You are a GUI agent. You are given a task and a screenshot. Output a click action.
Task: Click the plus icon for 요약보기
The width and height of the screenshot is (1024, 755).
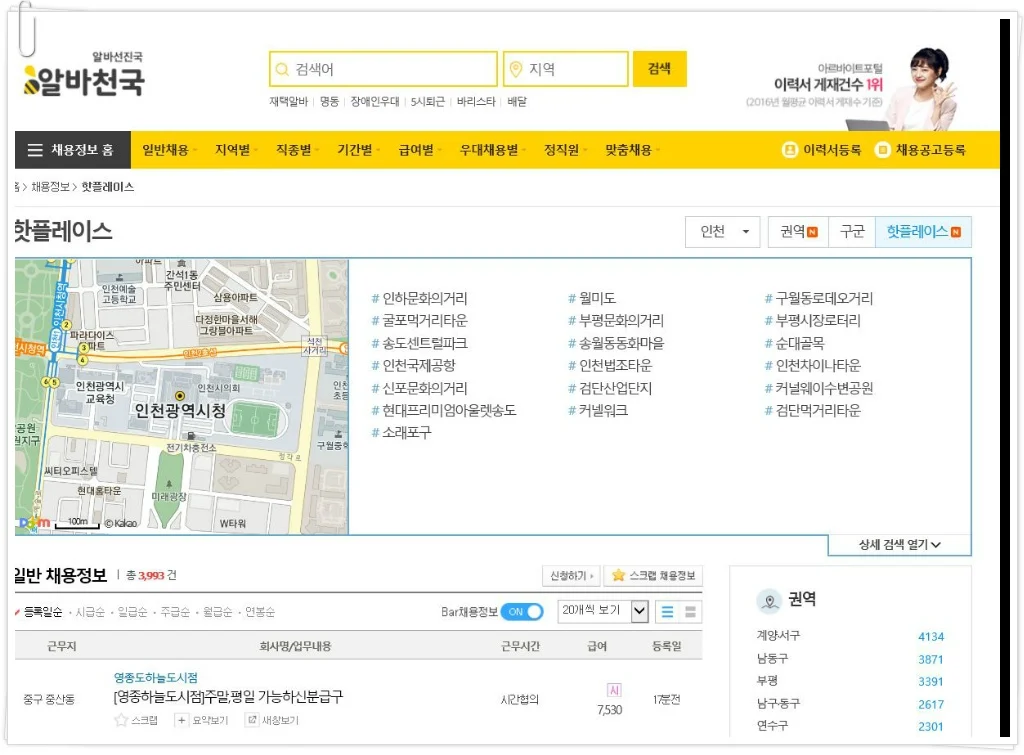tap(181, 720)
